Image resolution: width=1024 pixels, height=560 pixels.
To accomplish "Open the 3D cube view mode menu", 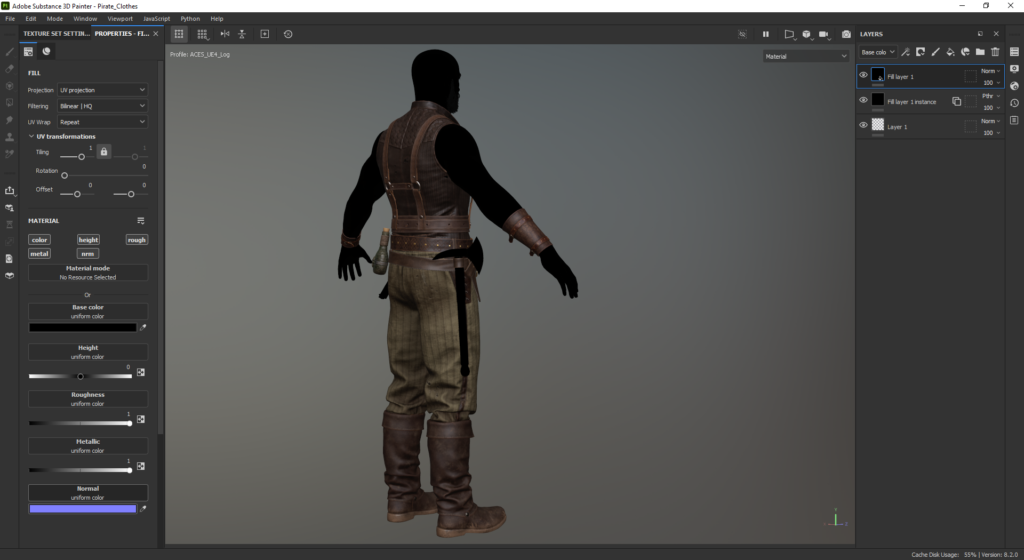I will pos(807,34).
